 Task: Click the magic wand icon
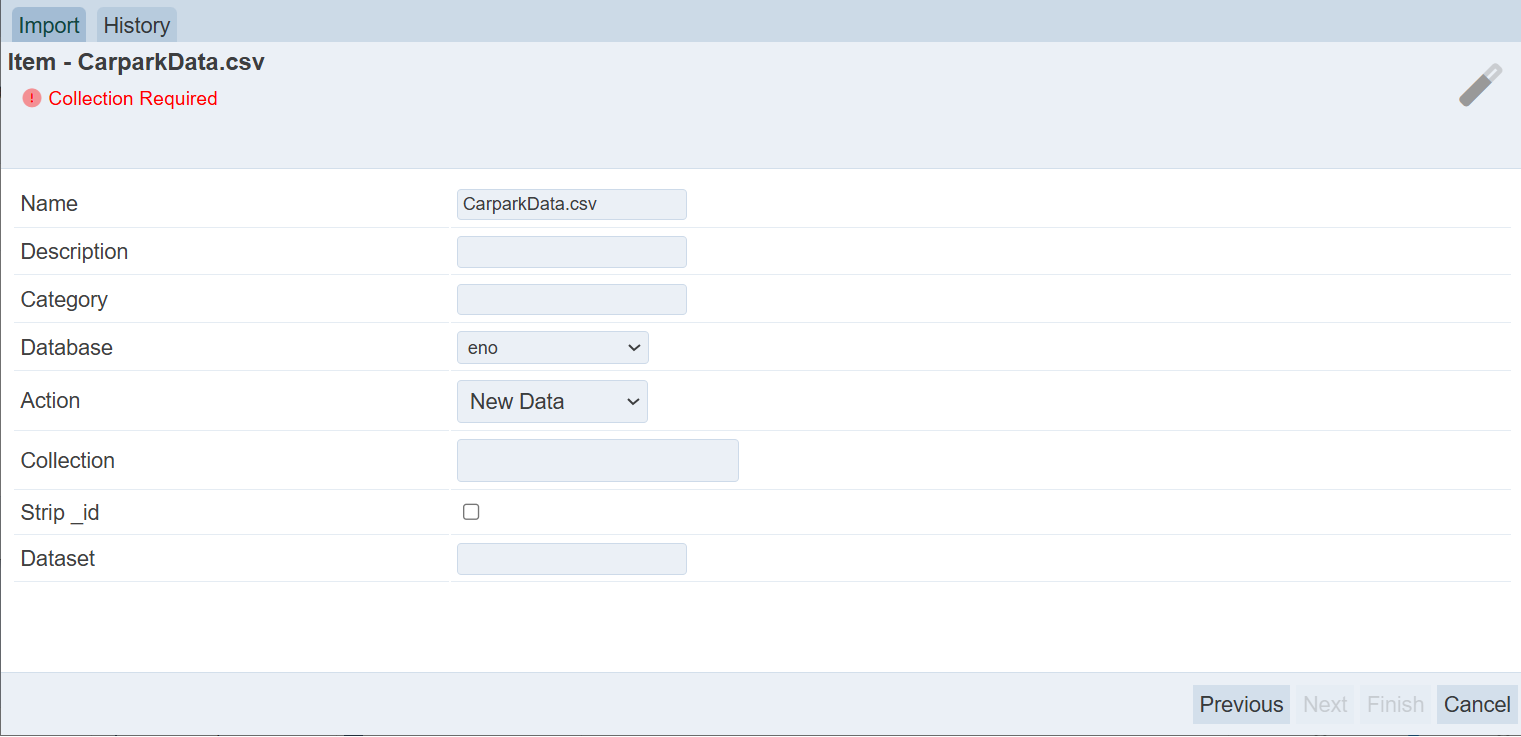point(1480,86)
